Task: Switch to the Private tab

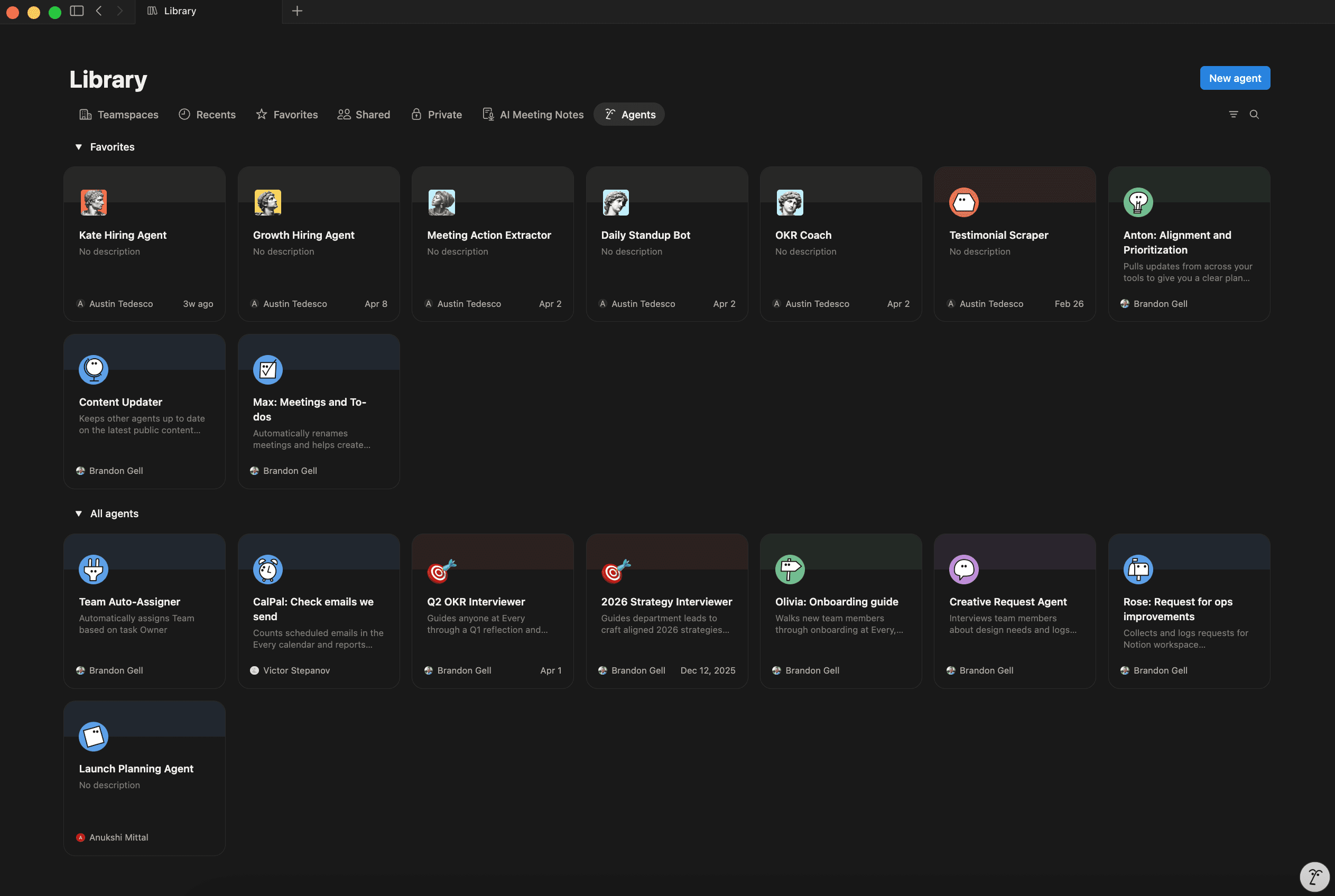Action: (x=437, y=114)
